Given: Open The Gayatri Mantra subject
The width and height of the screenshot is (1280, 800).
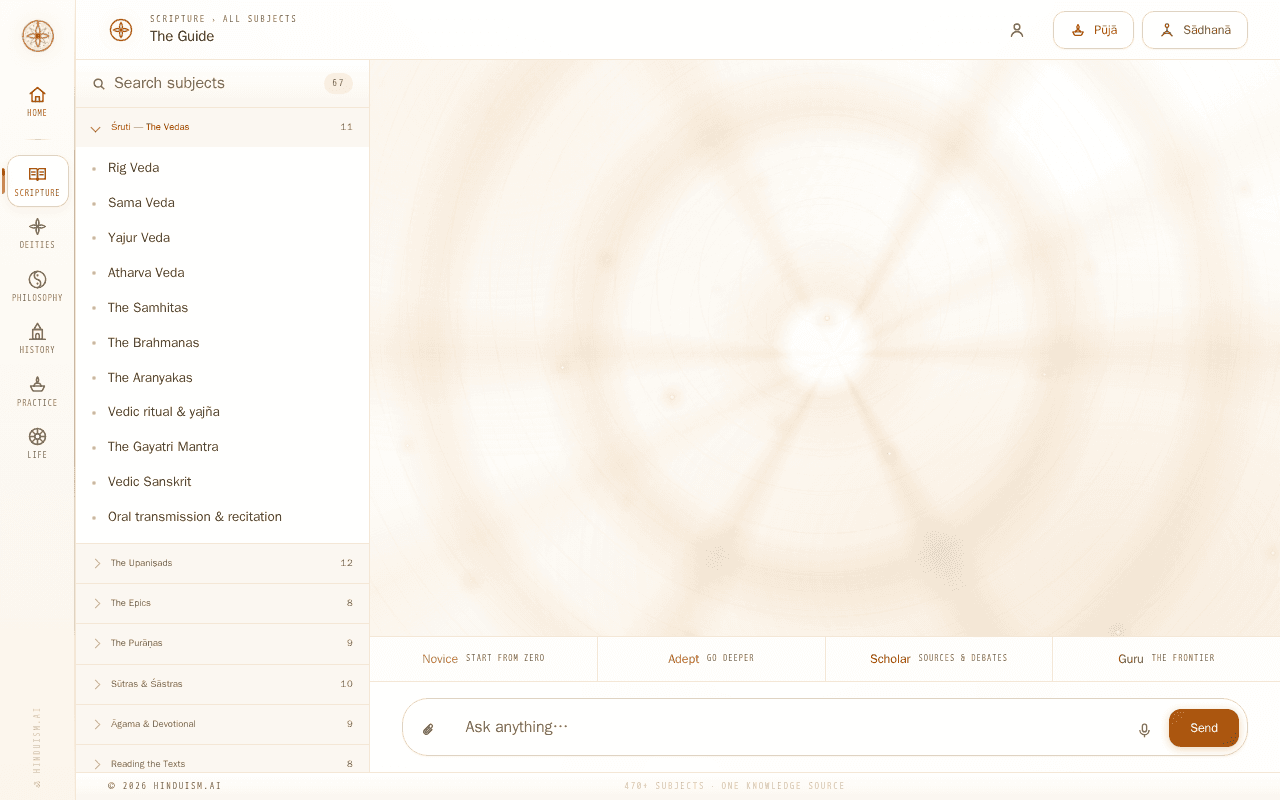Looking at the screenshot, I should (x=222, y=447).
